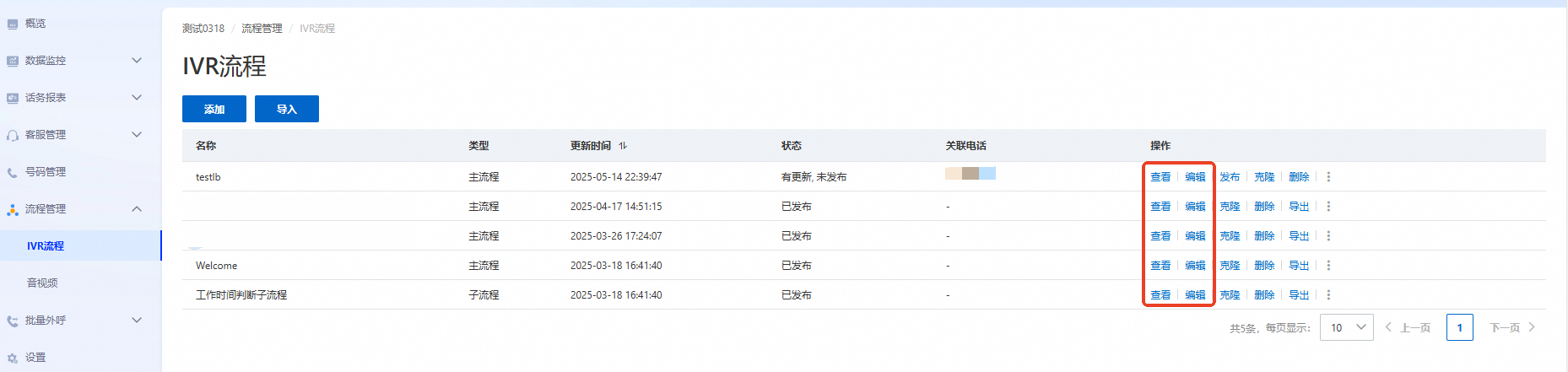
Task: Click 流程管理 breadcrumb link
Action: (x=262, y=29)
